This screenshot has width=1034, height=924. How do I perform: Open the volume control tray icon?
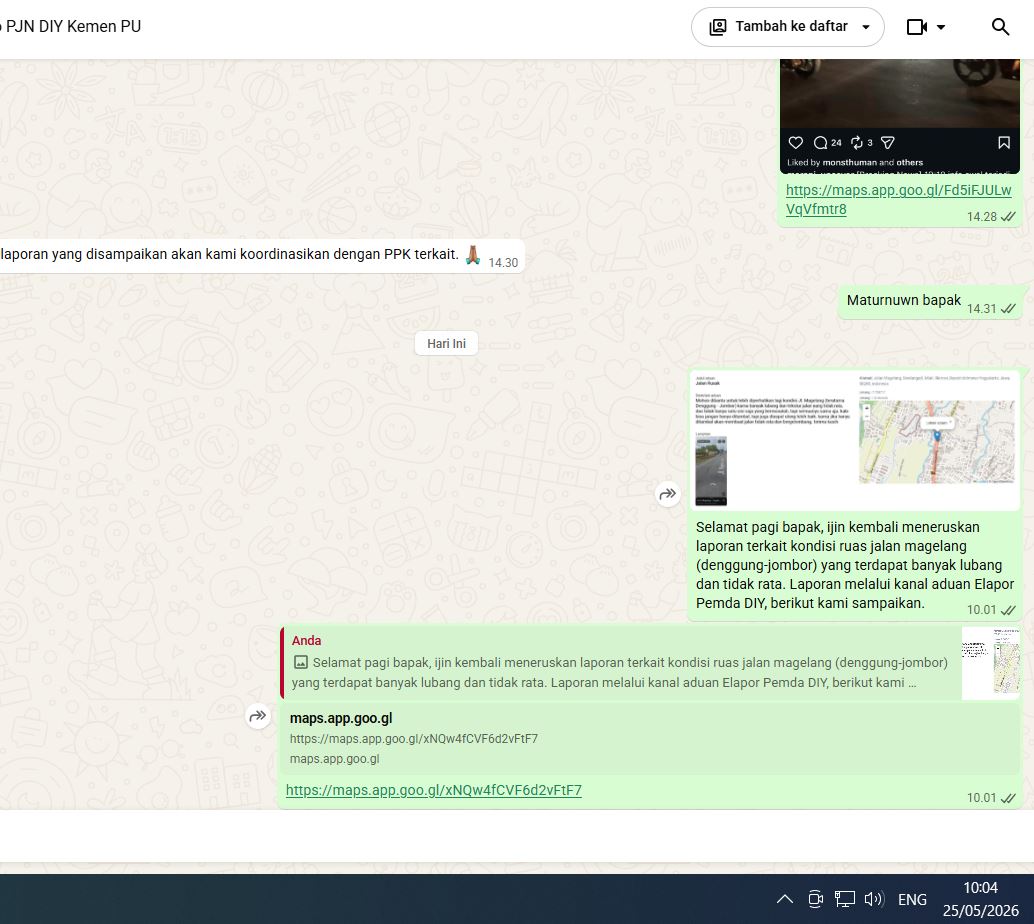coord(874,899)
